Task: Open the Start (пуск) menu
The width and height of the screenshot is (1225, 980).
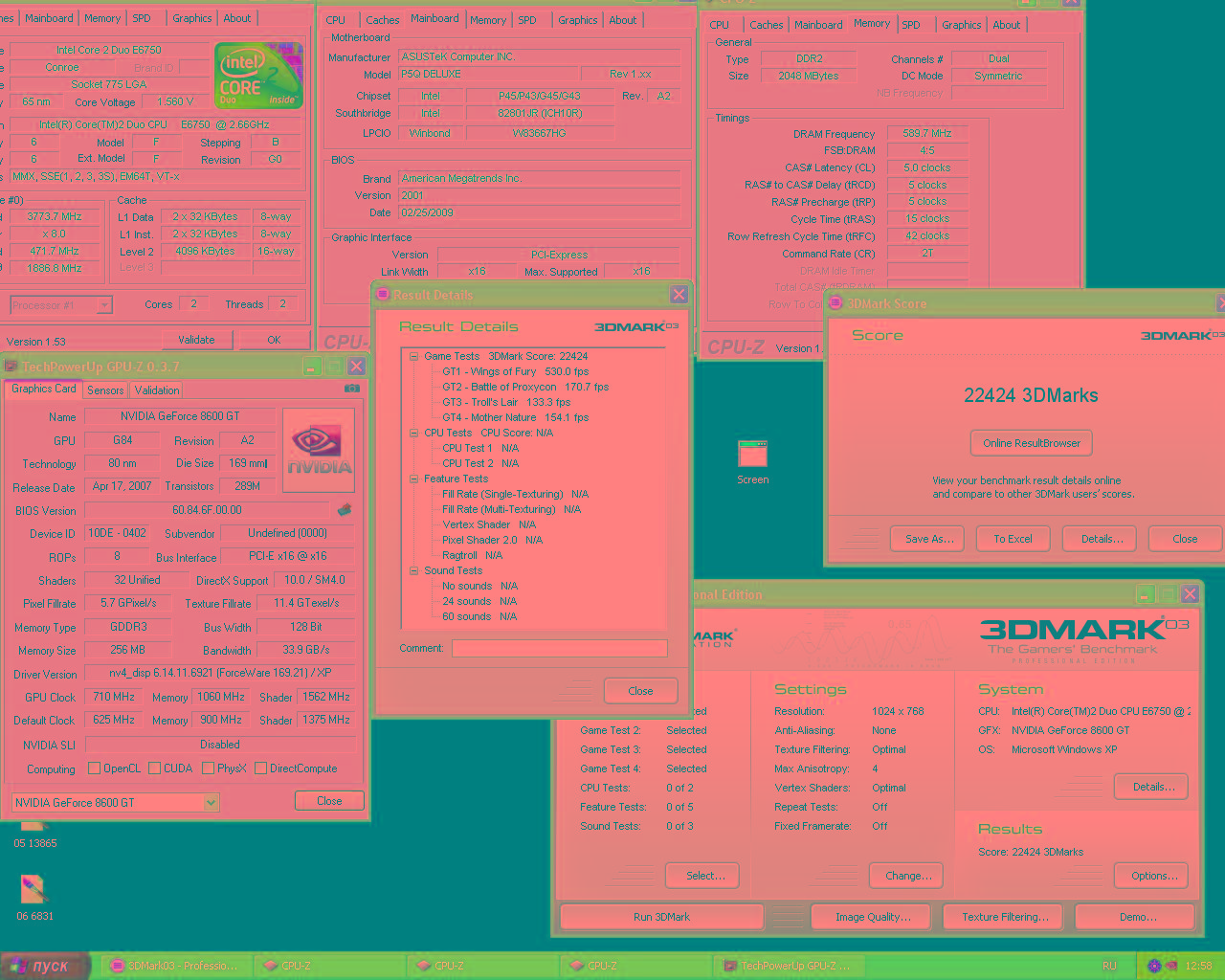Action: pyautogui.click(x=43, y=966)
